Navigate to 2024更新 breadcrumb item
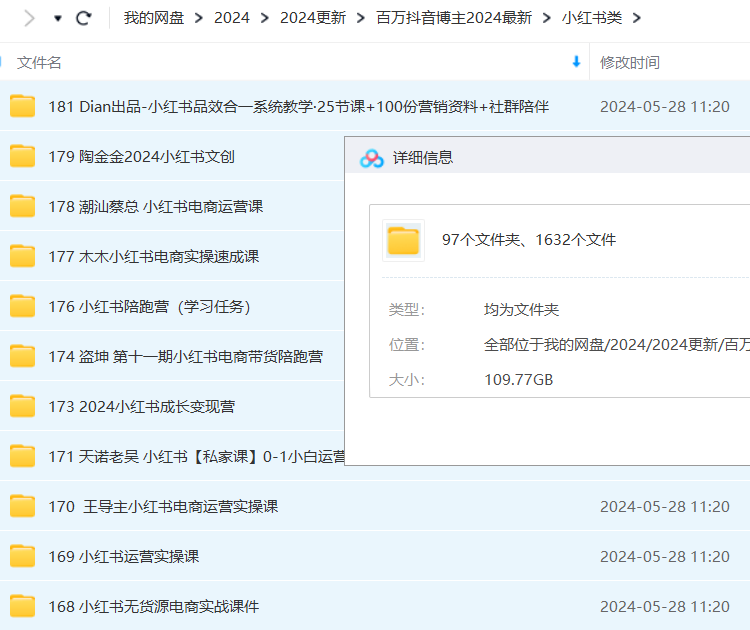The width and height of the screenshot is (750, 630). [x=313, y=18]
